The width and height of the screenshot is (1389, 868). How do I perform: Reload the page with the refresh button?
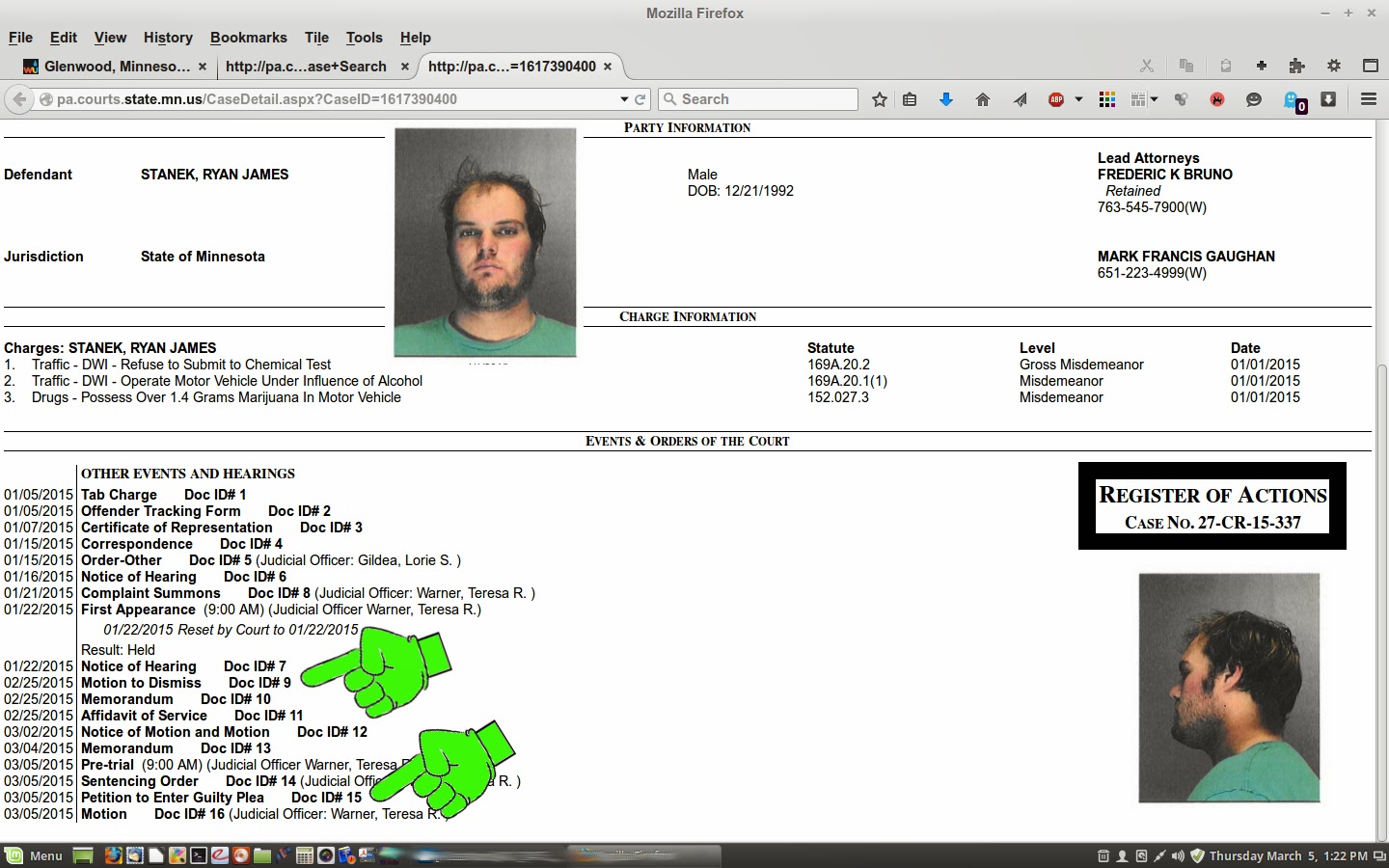pos(639,98)
